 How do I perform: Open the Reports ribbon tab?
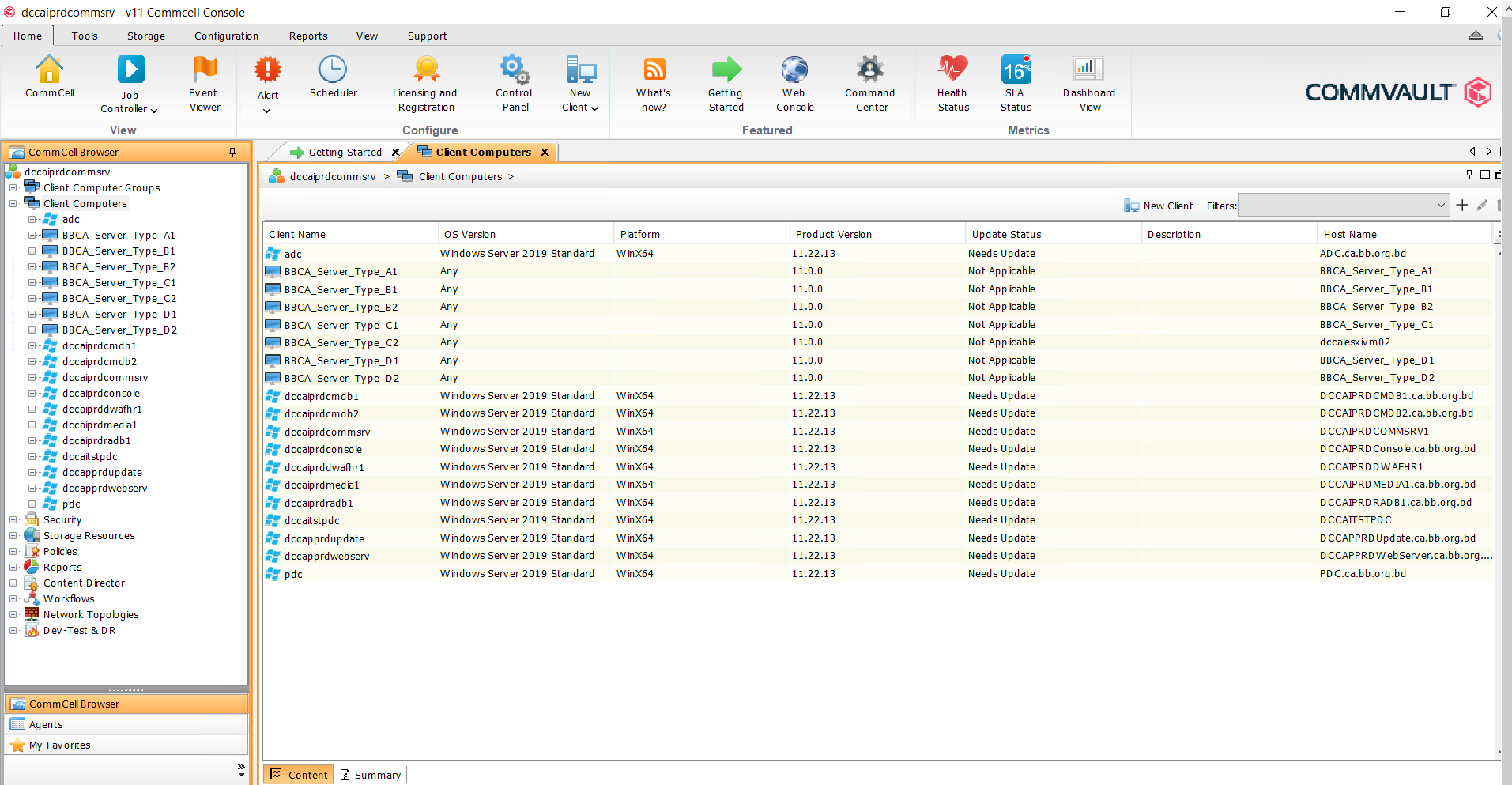pyautogui.click(x=308, y=36)
